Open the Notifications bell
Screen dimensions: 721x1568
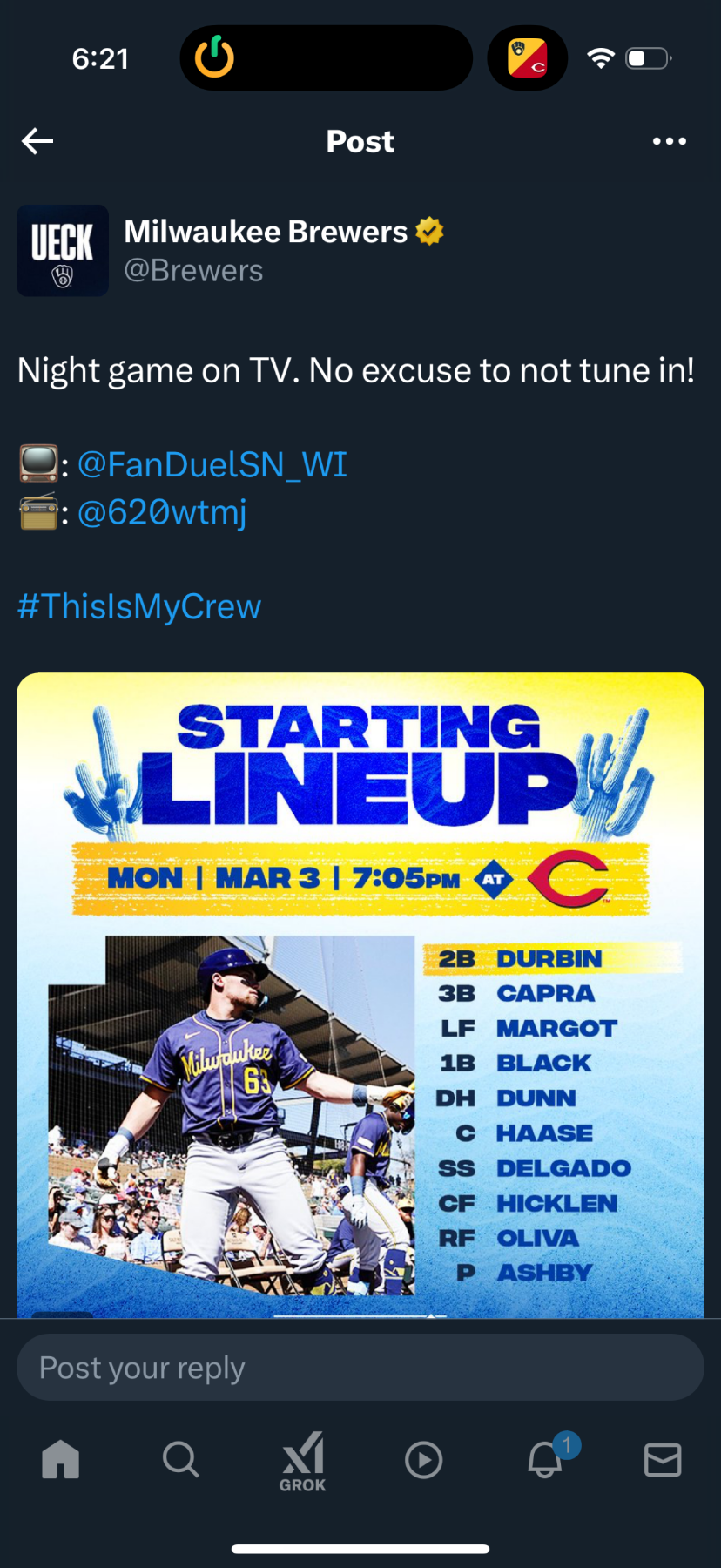546,1459
